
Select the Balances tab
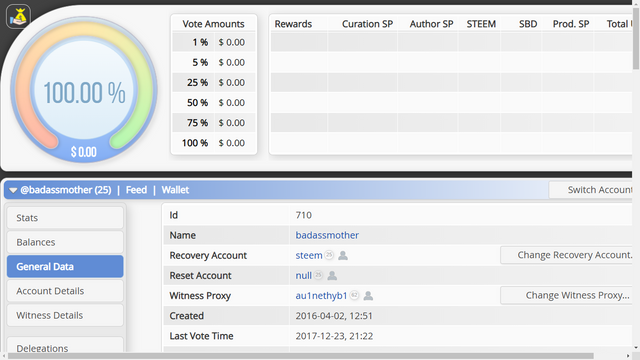(65, 242)
